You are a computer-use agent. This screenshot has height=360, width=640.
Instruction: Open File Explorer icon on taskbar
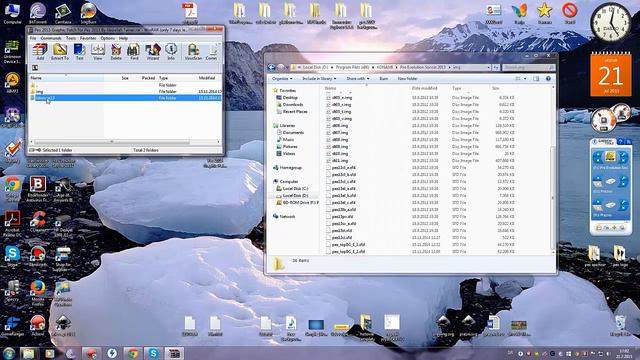tap(29, 353)
